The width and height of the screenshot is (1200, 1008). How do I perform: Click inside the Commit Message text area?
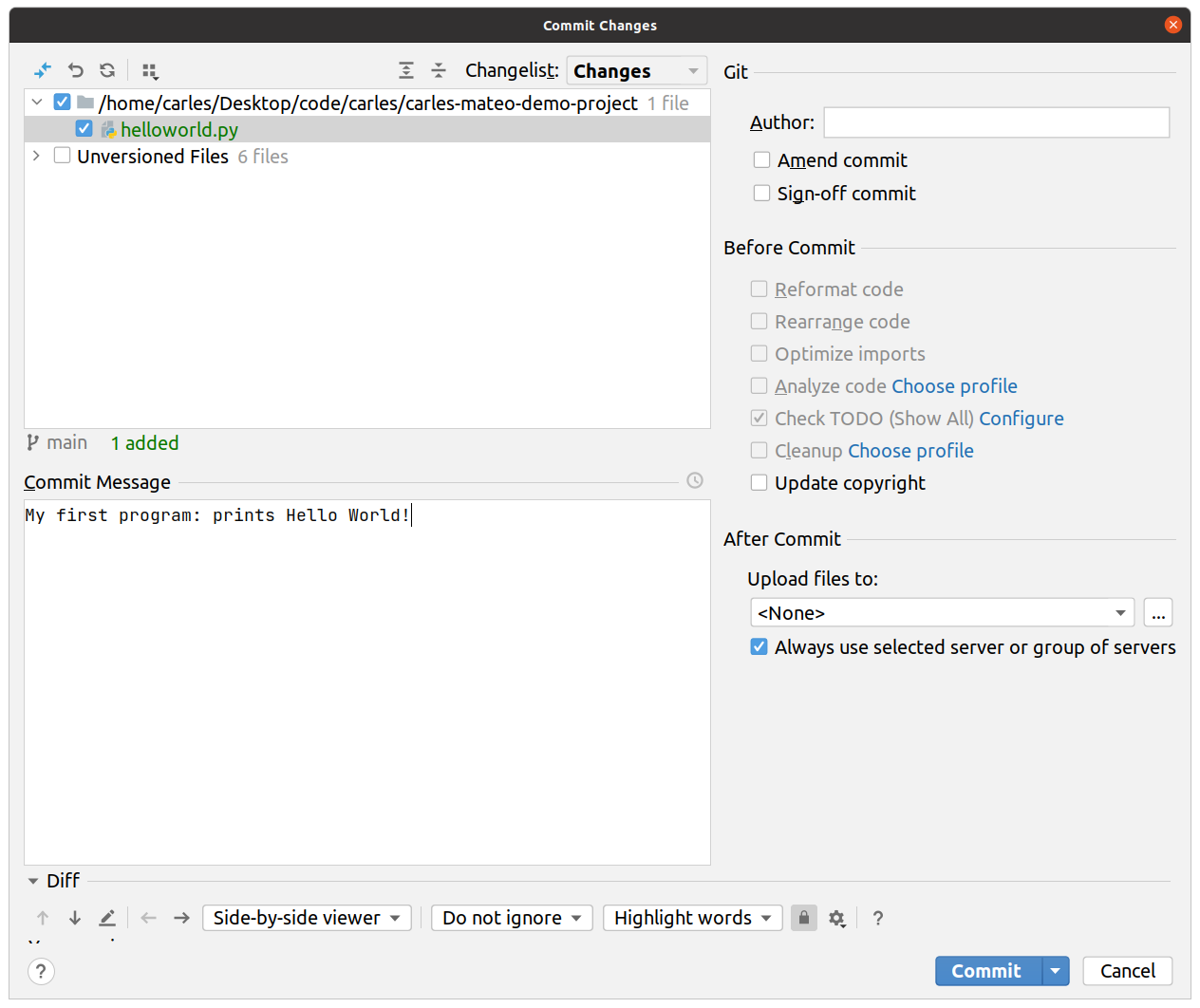point(367,682)
